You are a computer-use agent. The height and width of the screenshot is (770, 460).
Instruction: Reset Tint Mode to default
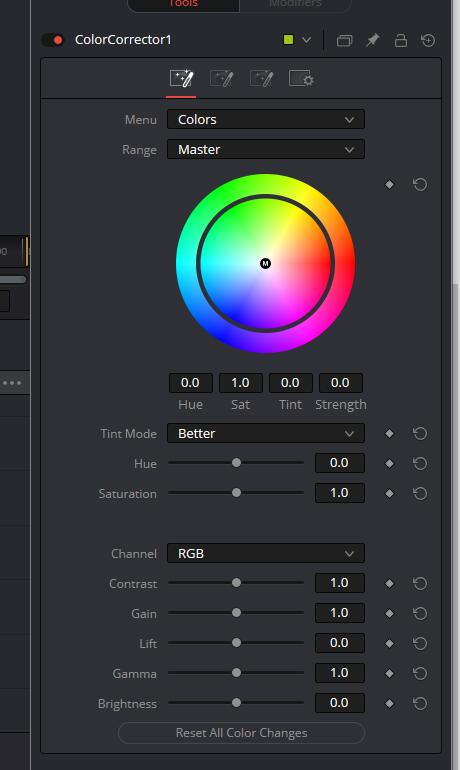pos(420,434)
